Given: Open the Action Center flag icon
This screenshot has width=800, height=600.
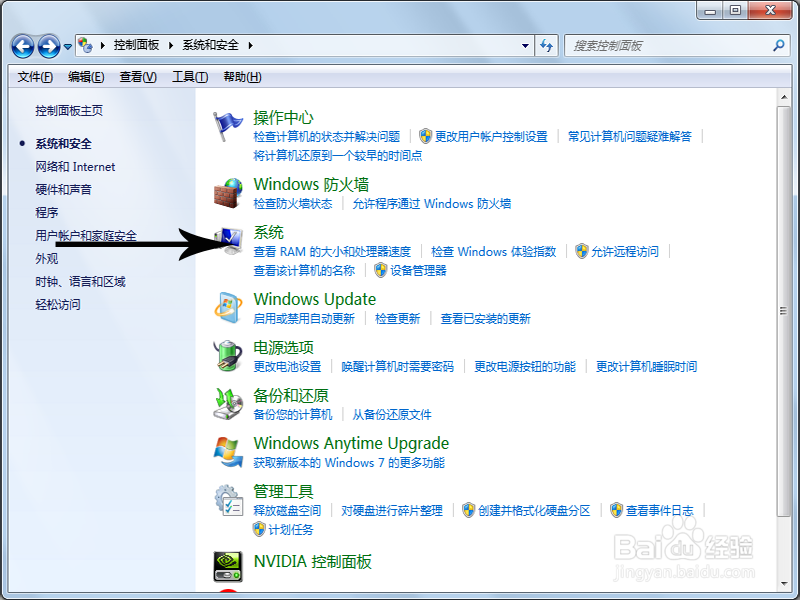Looking at the screenshot, I should (x=228, y=127).
